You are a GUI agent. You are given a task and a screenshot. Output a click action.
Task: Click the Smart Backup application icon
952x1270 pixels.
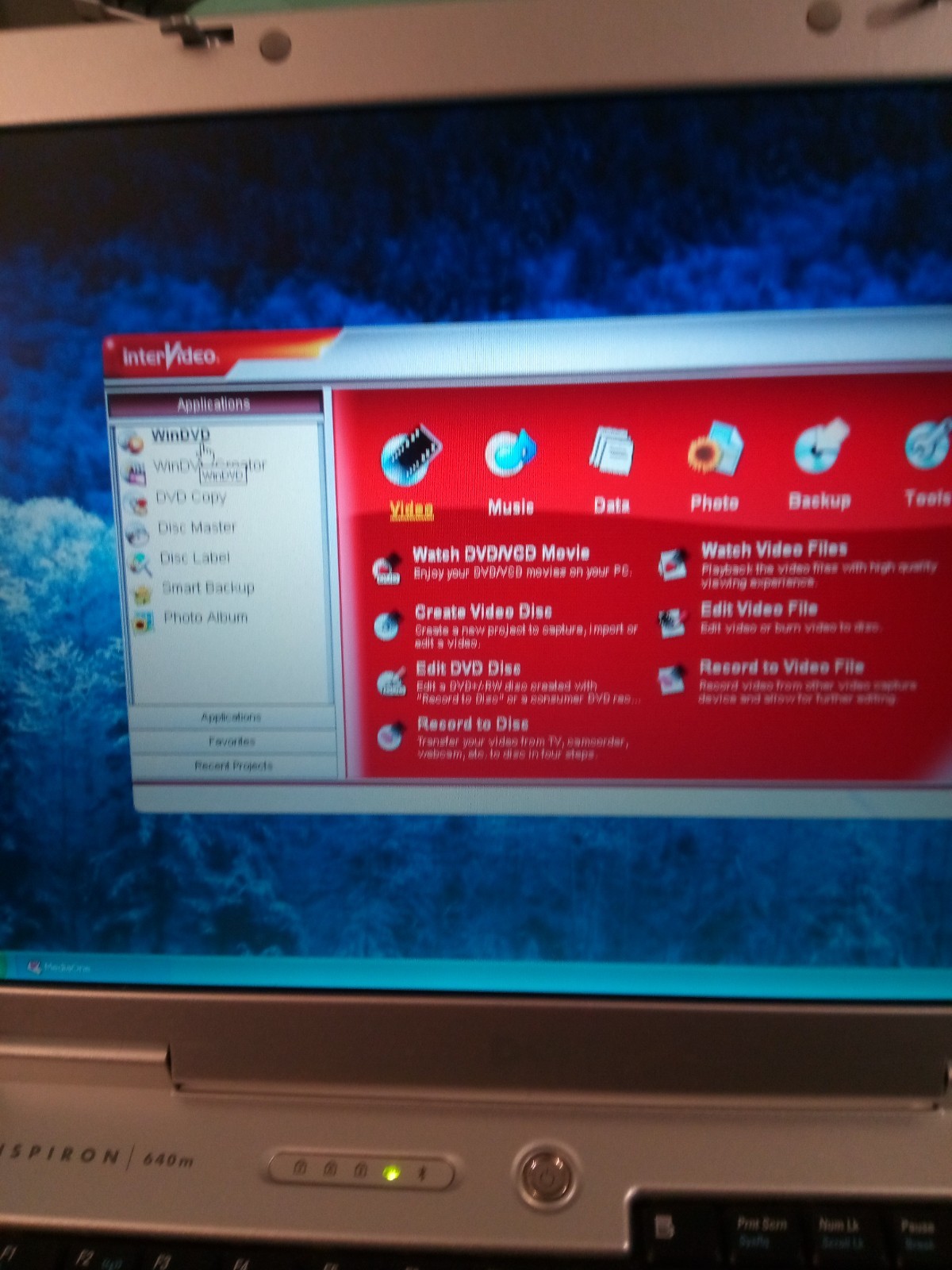coord(143,594)
